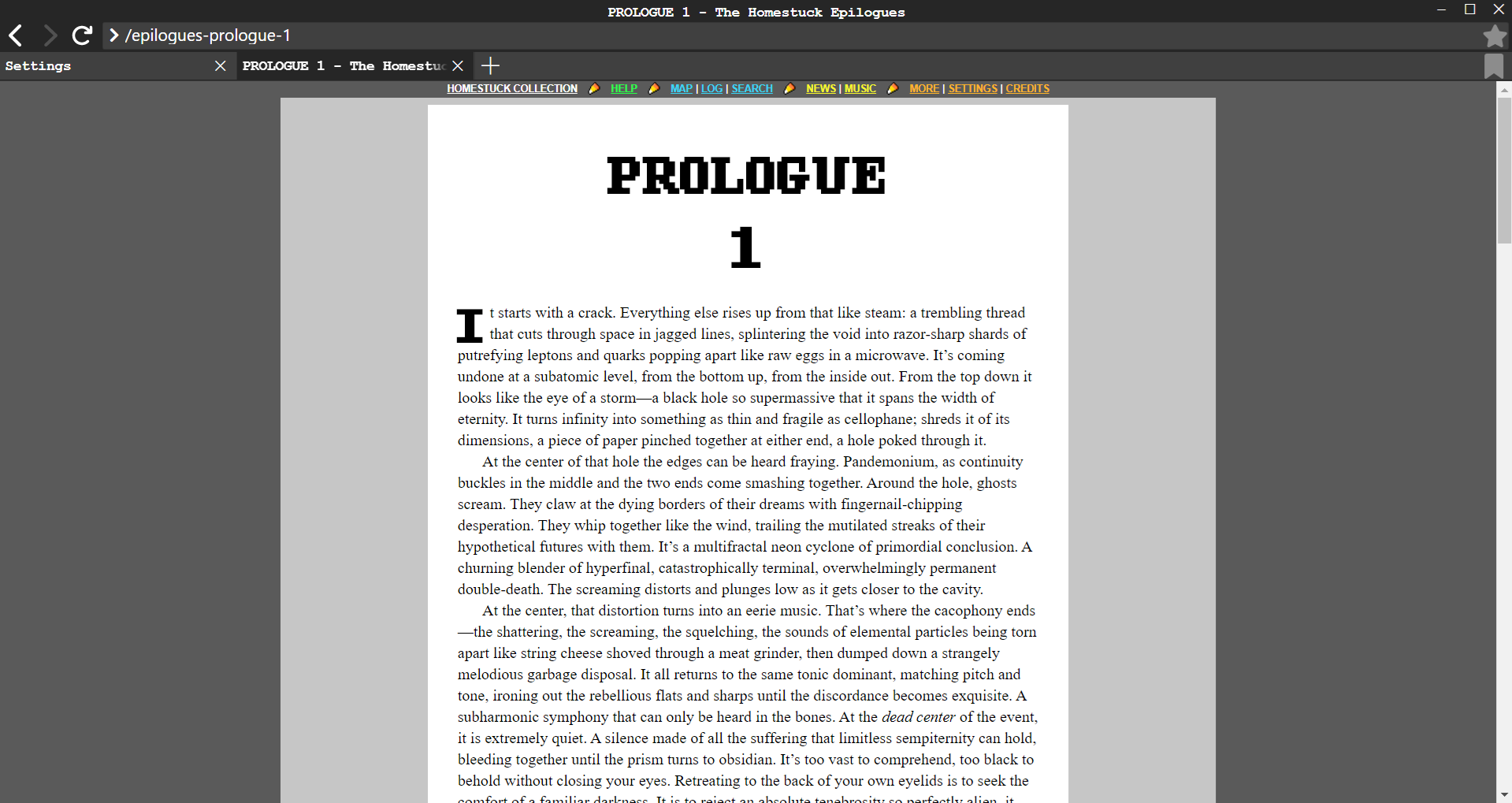Open the MAP link

coord(682,89)
